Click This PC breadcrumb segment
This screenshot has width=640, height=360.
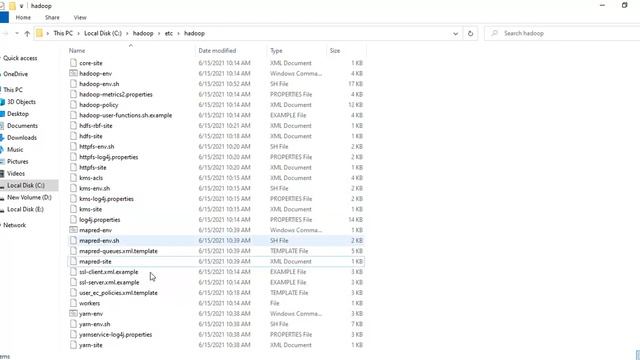[63, 33]
